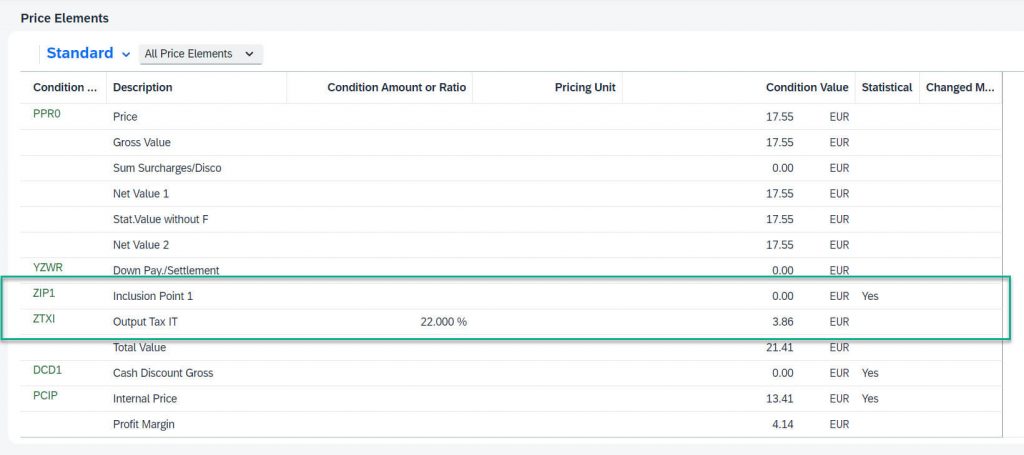Click the ZIP1 condition type link
Image resolution: width=1024 pixels, height=455 pixels.
click(44, 293)
